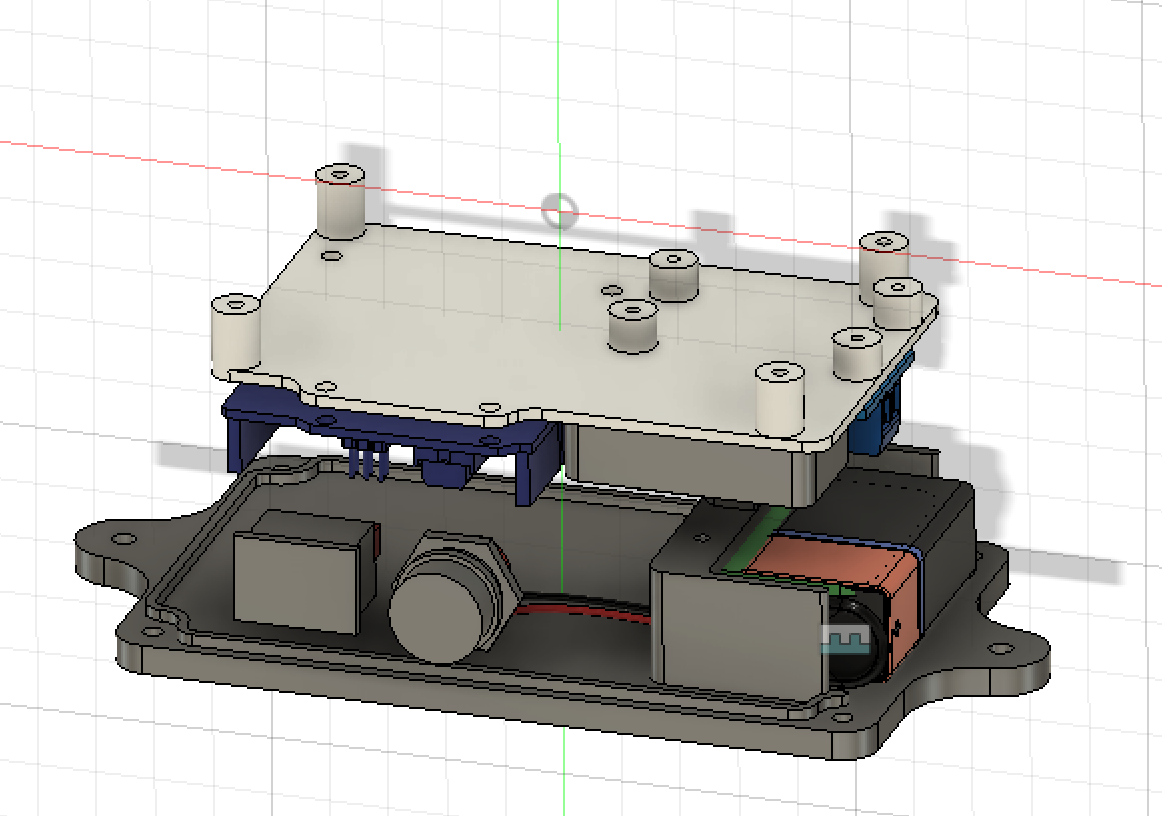Viewport: 1162px width, 816px height.
Task: Click the red wire beside the push button
Action: [x=585, y=610]
